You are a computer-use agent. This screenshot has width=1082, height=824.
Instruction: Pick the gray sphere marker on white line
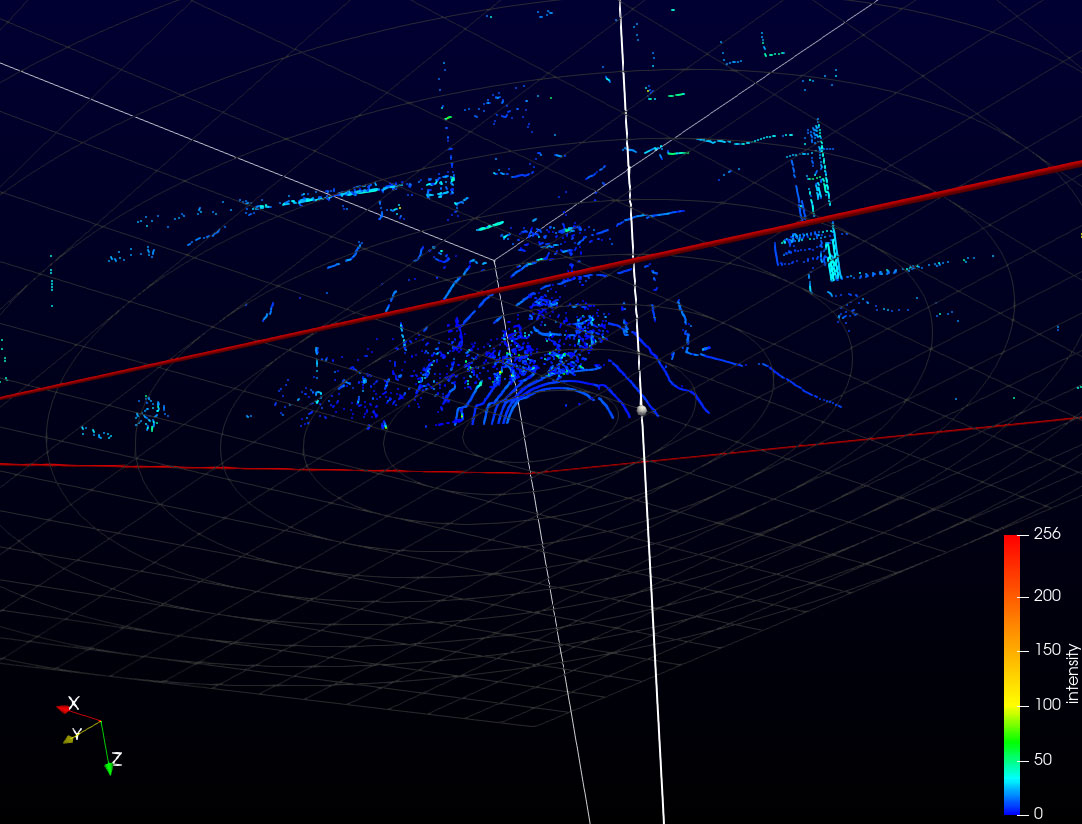click(x=641, y=410)
